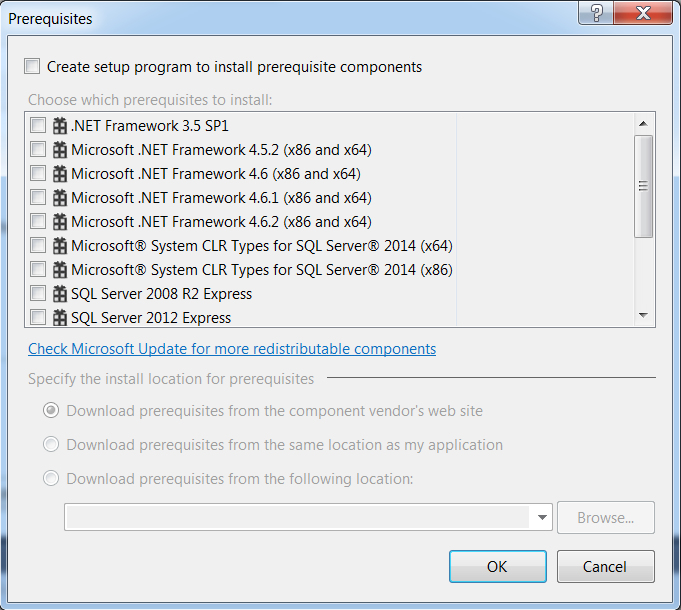
Task: Open help with the question mark button
Action: tap(596, 13)
